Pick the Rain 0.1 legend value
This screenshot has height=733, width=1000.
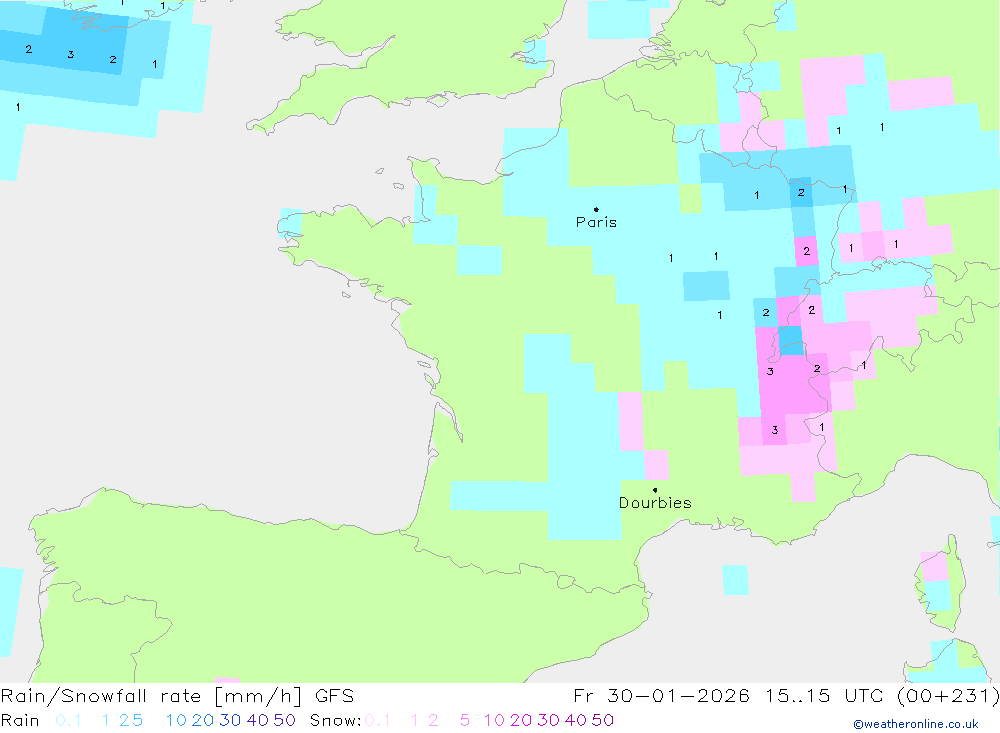pos(68,720)
